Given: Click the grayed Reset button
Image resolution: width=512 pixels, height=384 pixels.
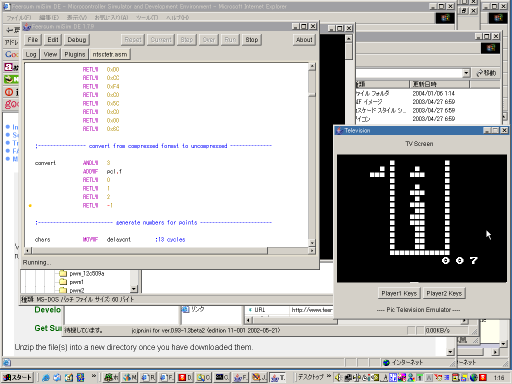Looking at the screenshot, I should [x=133, y=40].
